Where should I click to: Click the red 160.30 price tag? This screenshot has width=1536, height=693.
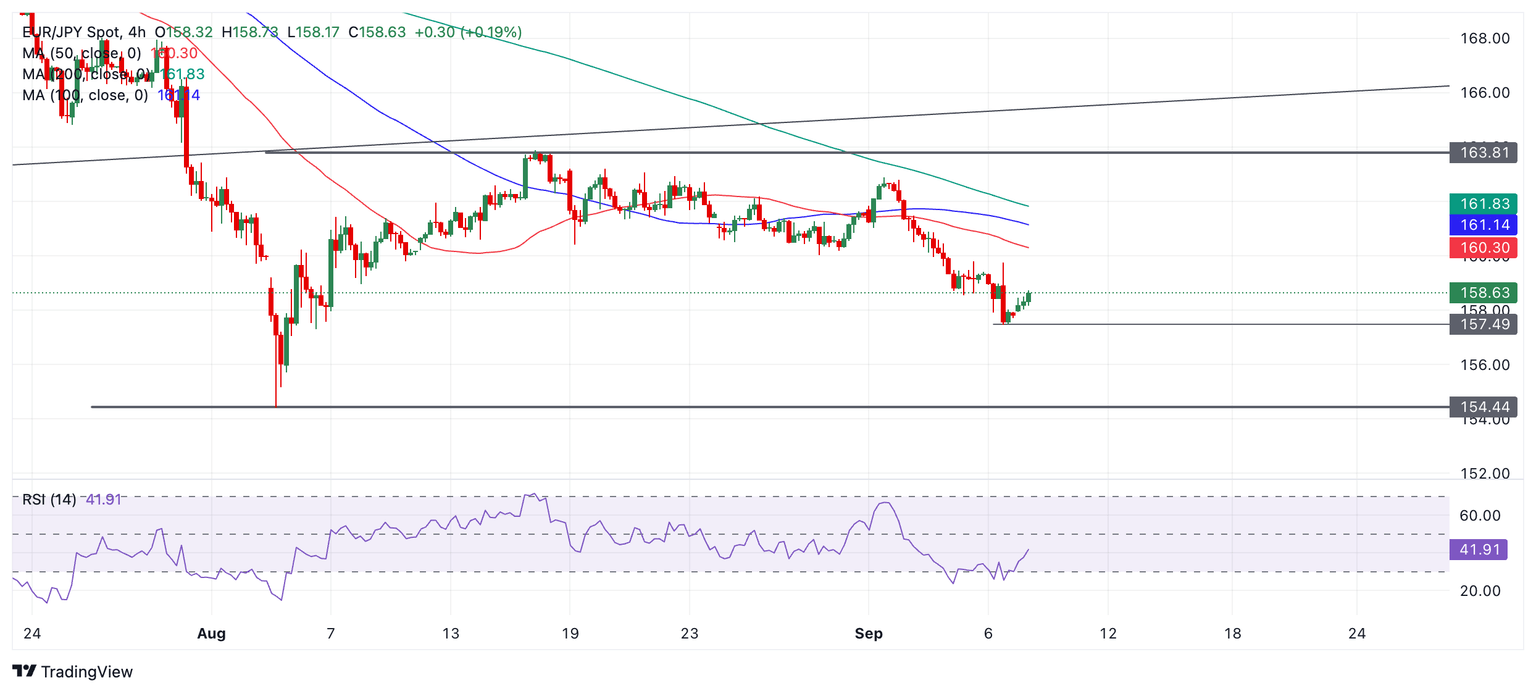[1483, 248]
